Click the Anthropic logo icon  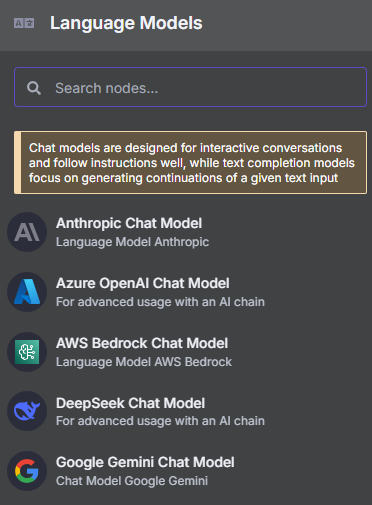point(27,232)
